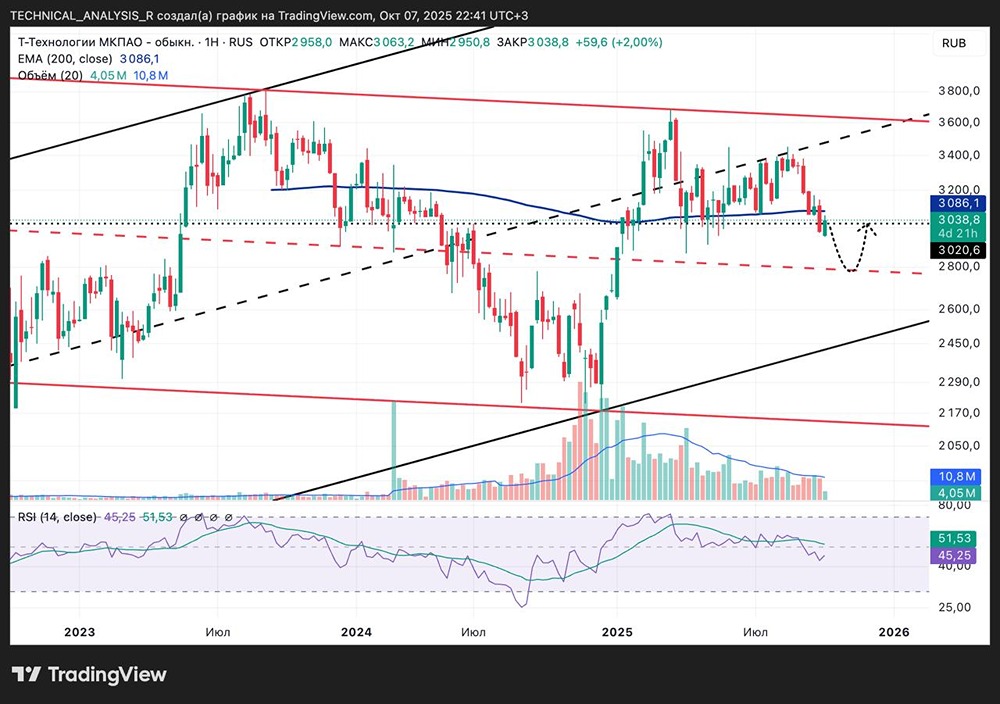The image size is (1000, 704).
Task: Click the 2024 label on time axis
Action: click(x=355, y=631)
